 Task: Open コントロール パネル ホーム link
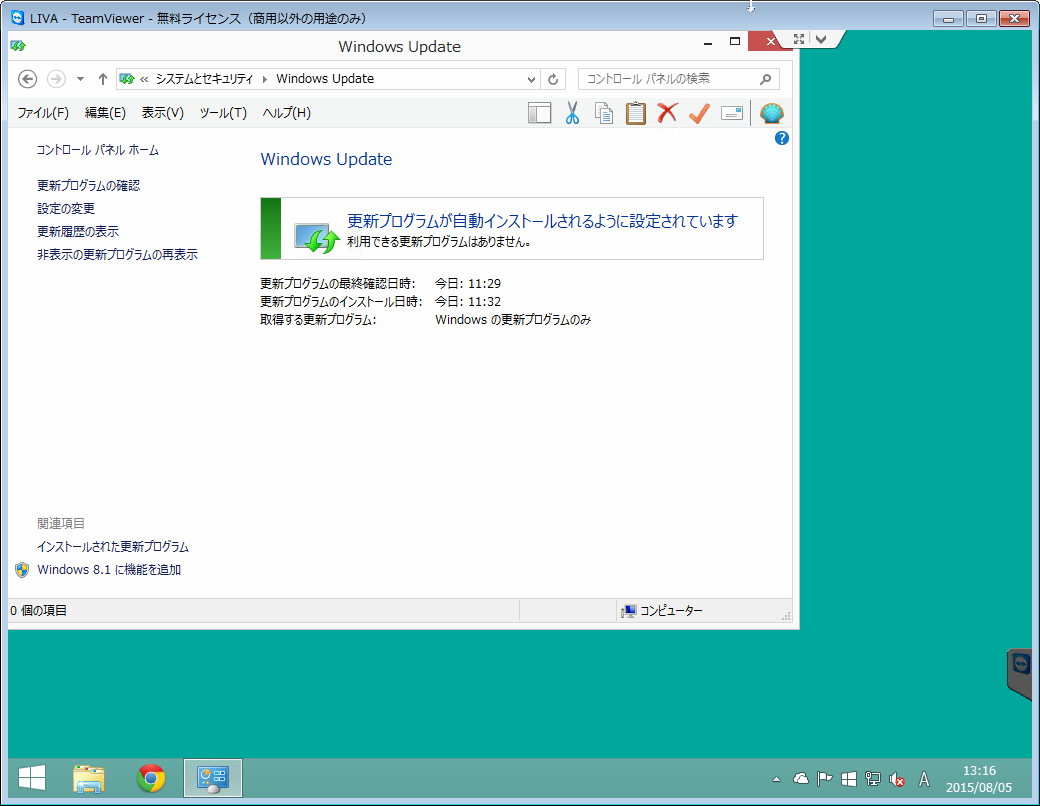tap(98, 150)
